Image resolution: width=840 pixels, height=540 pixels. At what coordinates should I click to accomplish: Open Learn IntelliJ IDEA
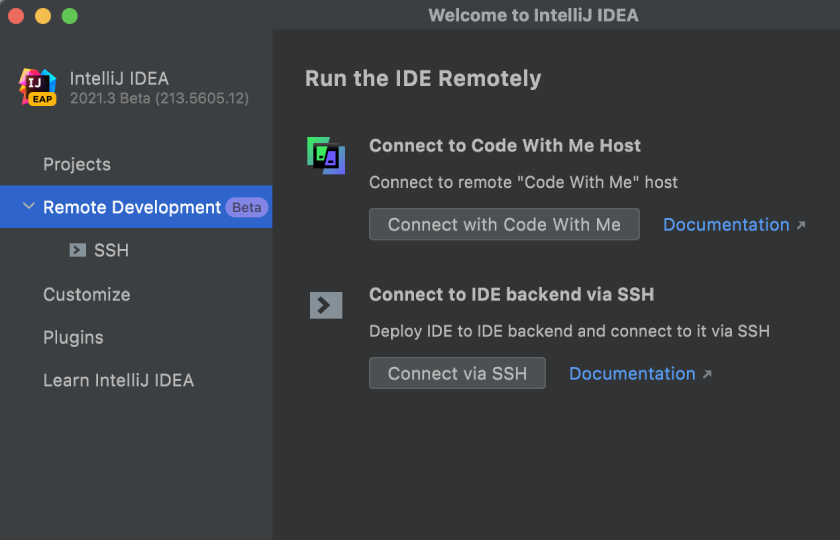[x=118, y=380]
